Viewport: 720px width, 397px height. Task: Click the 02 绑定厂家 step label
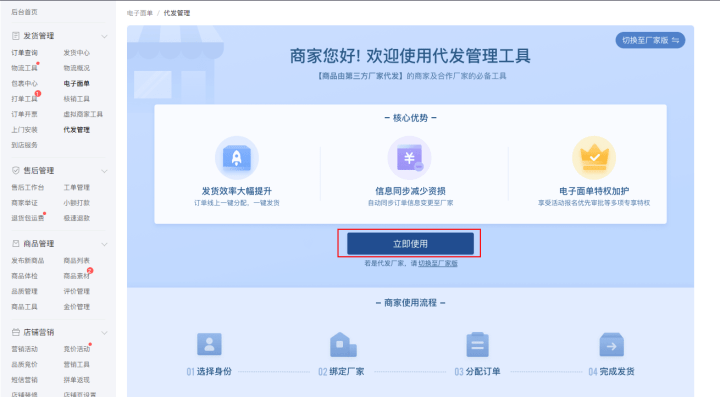pyautogui.click(x=341, y=371)
